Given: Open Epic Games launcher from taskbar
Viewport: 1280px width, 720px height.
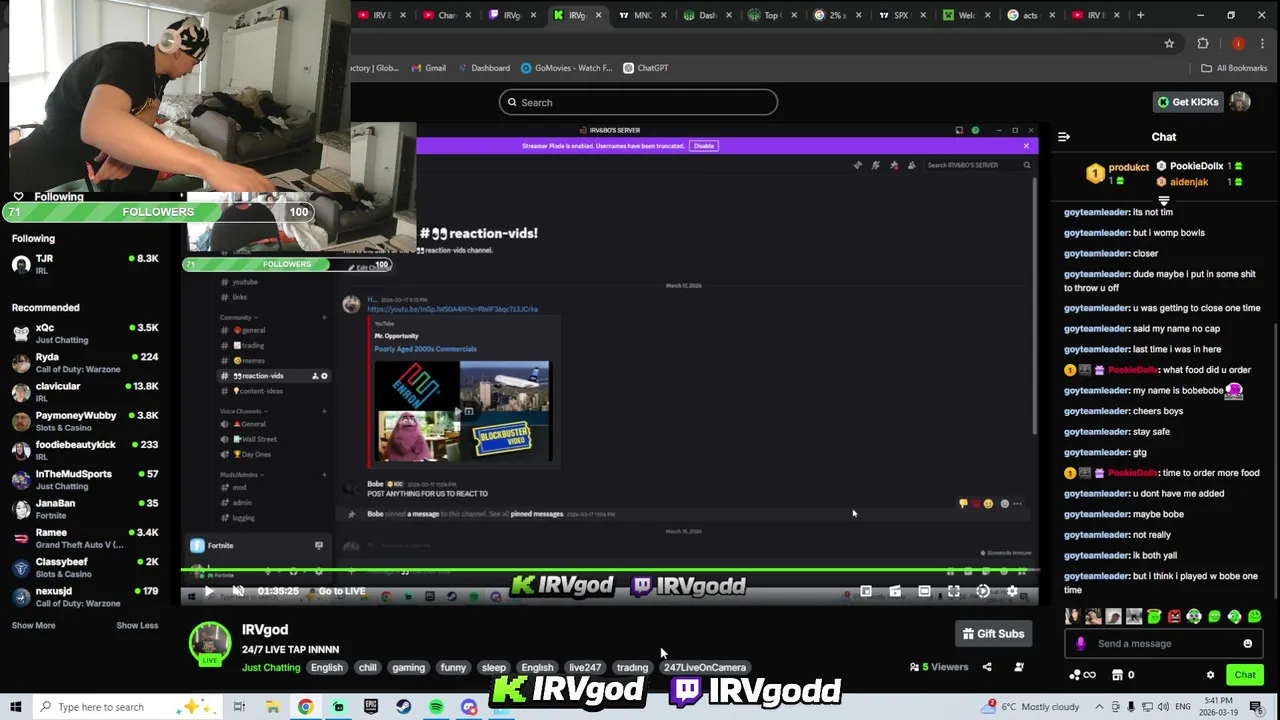Looking at the screenshot, I should tap(371, 707).
